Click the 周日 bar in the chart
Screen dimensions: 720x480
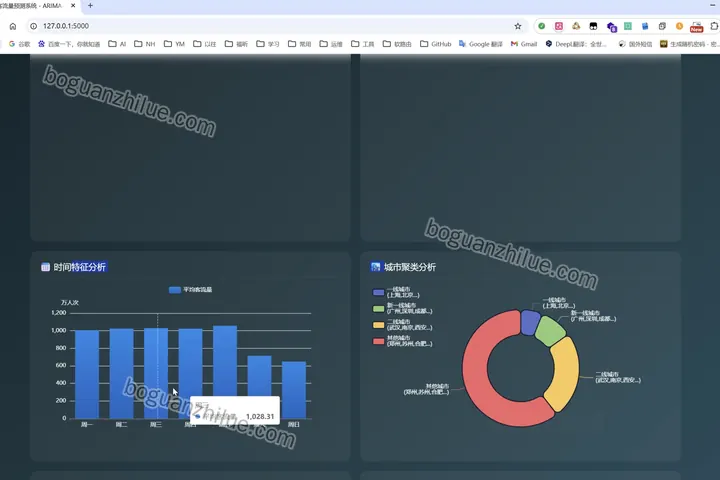(294, 390)
